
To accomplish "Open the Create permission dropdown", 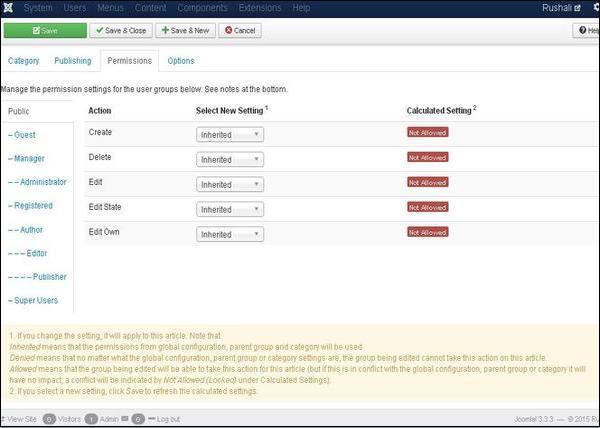I will (x=230, y=135).
